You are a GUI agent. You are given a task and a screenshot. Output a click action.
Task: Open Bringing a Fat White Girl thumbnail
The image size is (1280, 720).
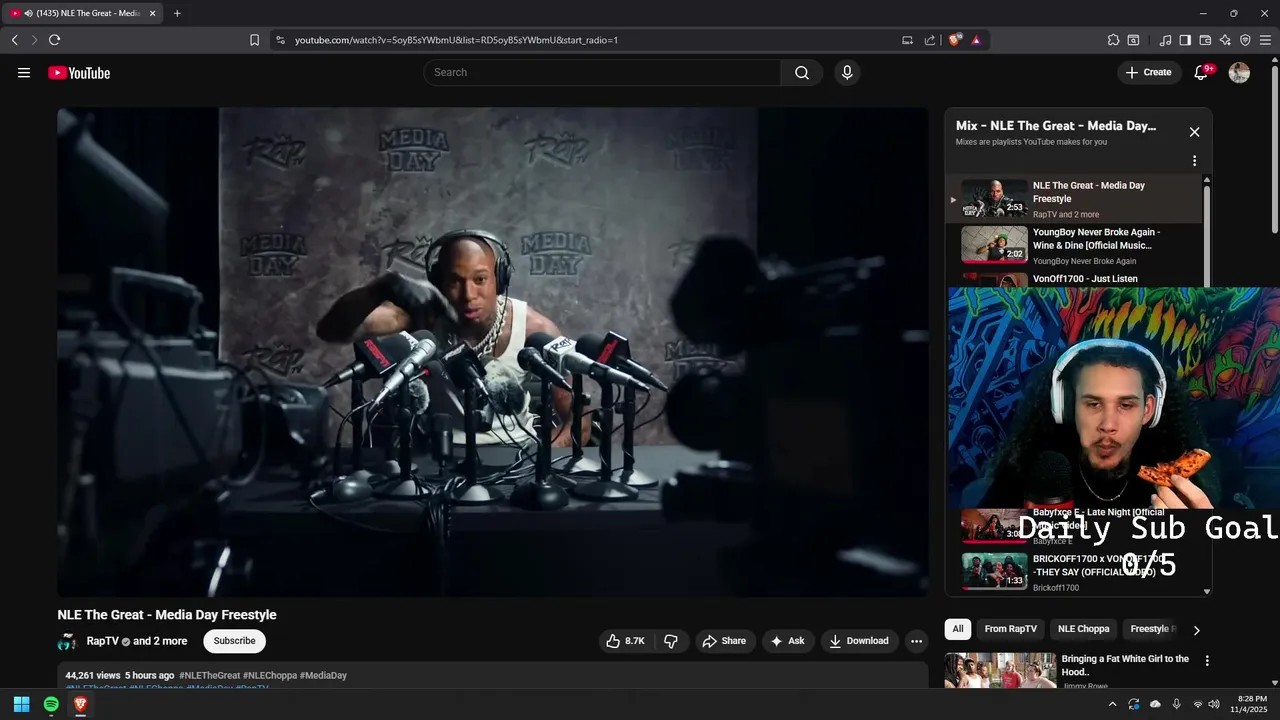point(1000,670)
